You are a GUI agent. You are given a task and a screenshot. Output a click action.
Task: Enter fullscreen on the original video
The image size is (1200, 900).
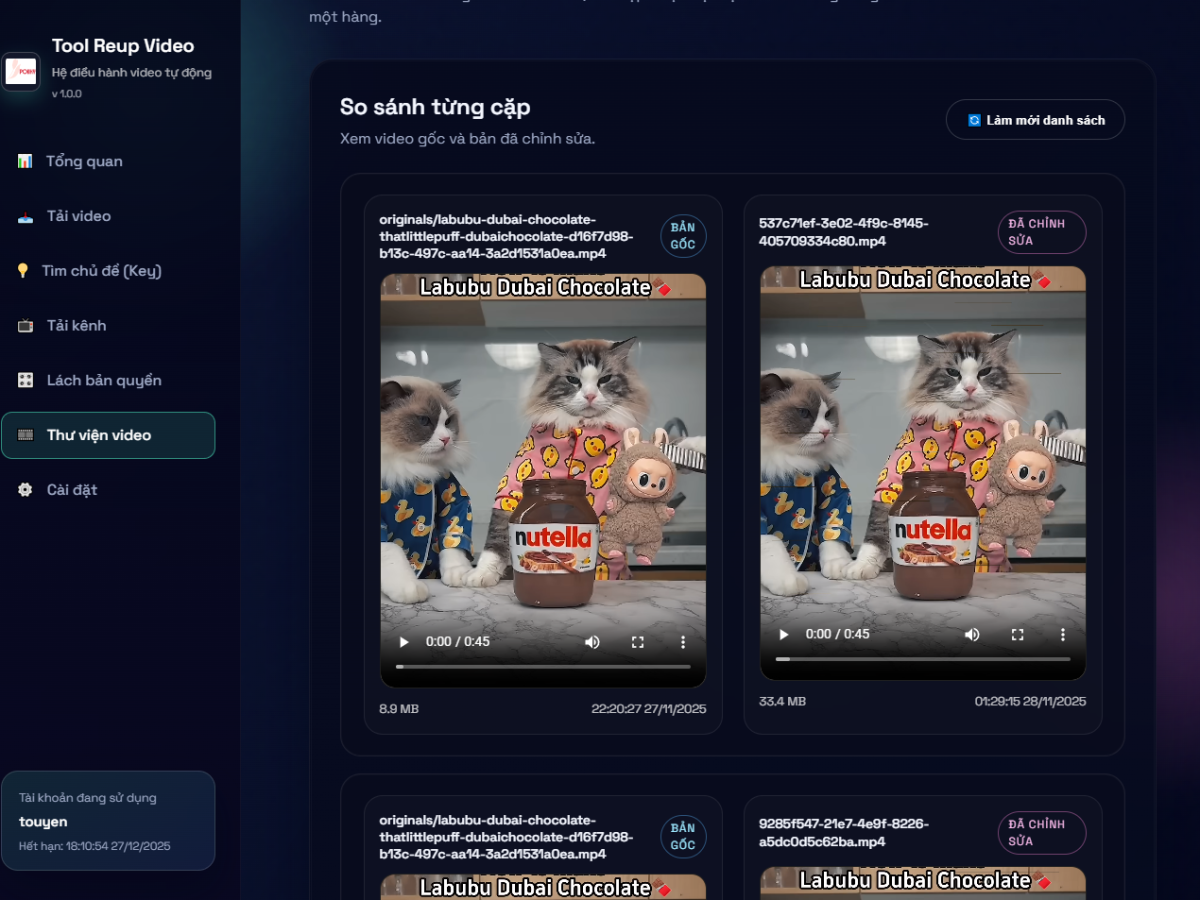coord(638,642)
